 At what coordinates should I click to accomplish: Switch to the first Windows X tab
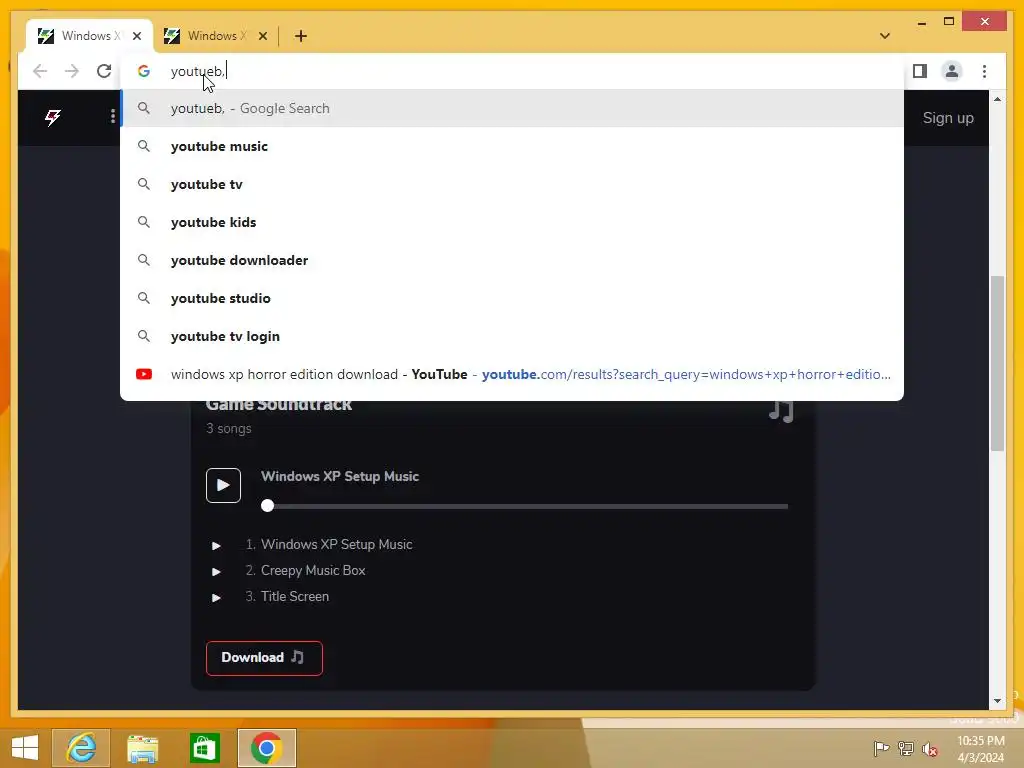coord(89,36)
